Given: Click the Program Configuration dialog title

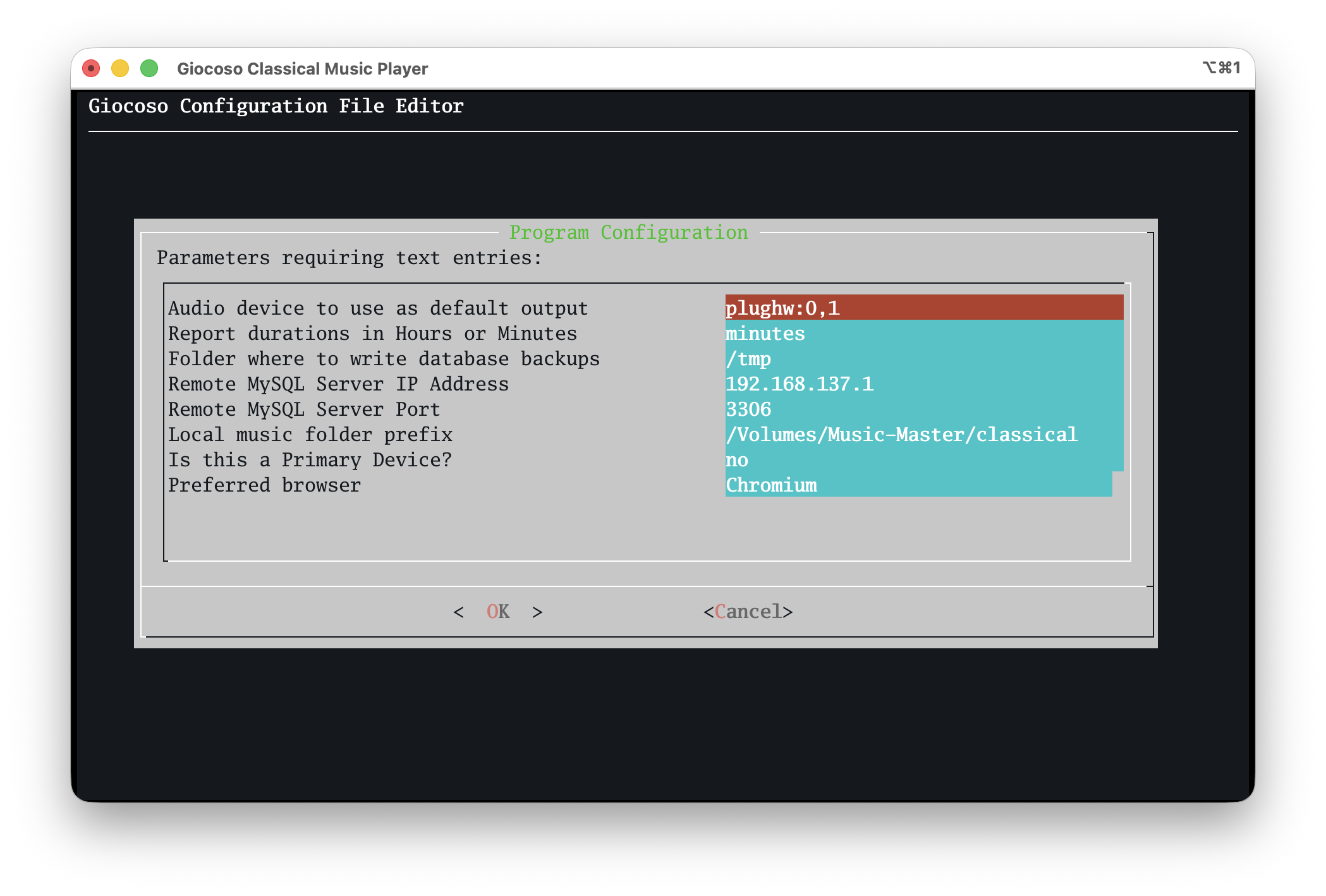Looking at the screenshot, I should [628, 232].
